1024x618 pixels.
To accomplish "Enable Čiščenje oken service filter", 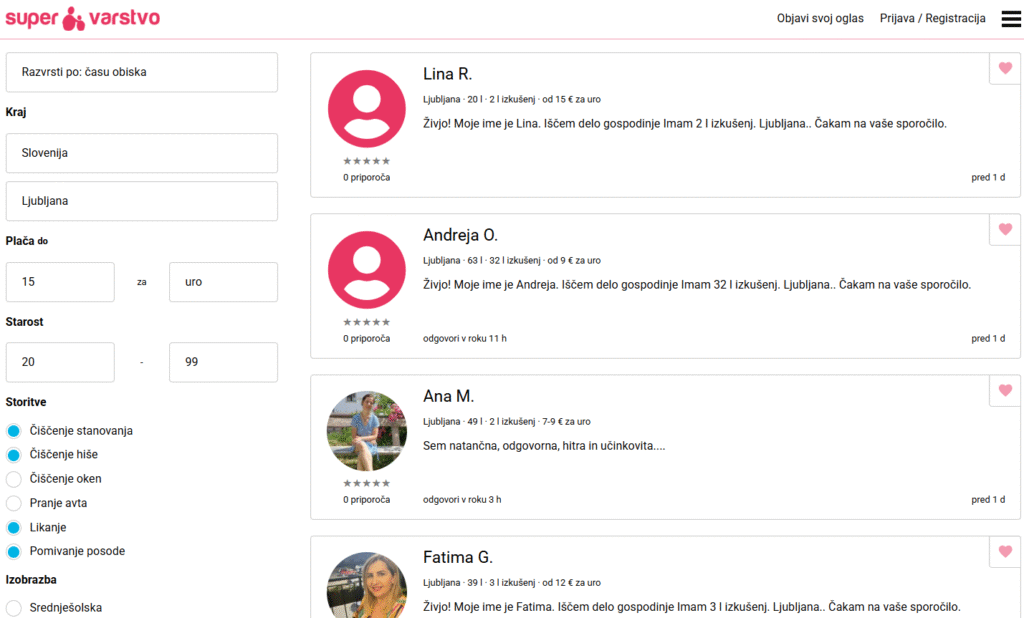I will pos(14,479).
